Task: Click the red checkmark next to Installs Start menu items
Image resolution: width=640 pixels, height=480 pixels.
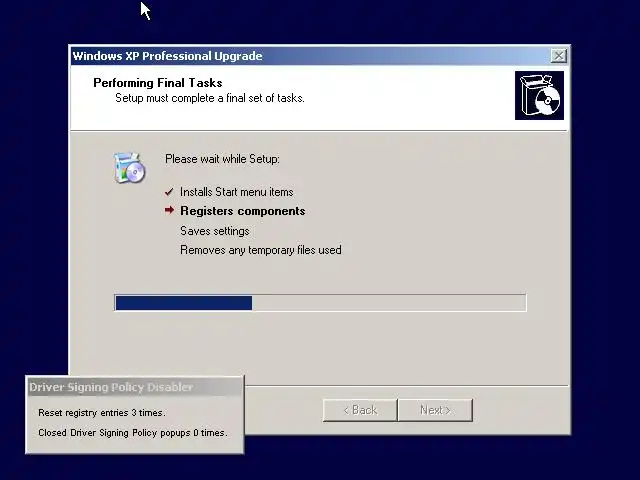Action: [x=169, y=192]
